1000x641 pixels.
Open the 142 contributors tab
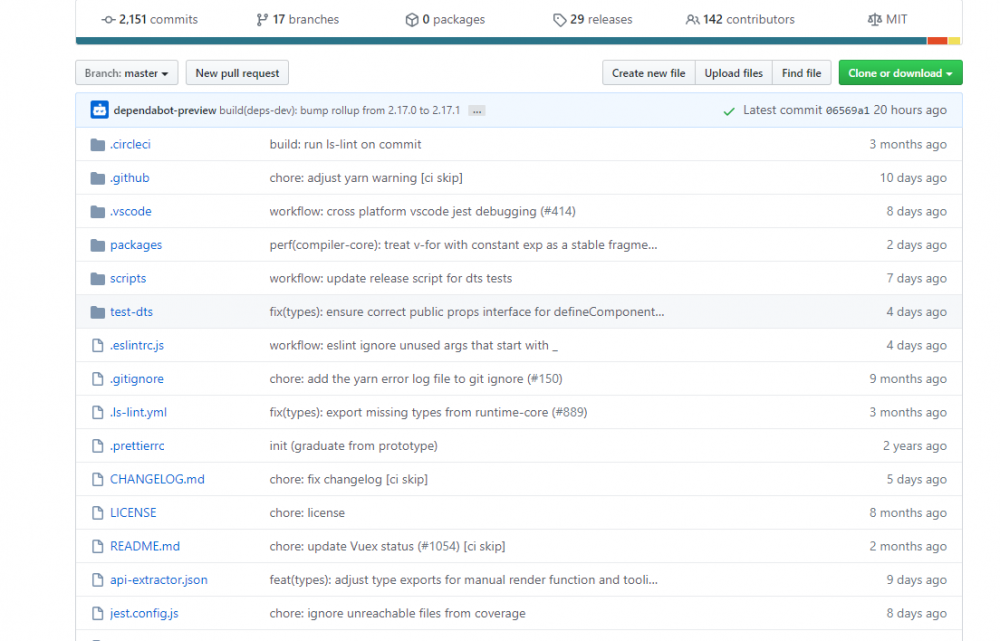740,19
